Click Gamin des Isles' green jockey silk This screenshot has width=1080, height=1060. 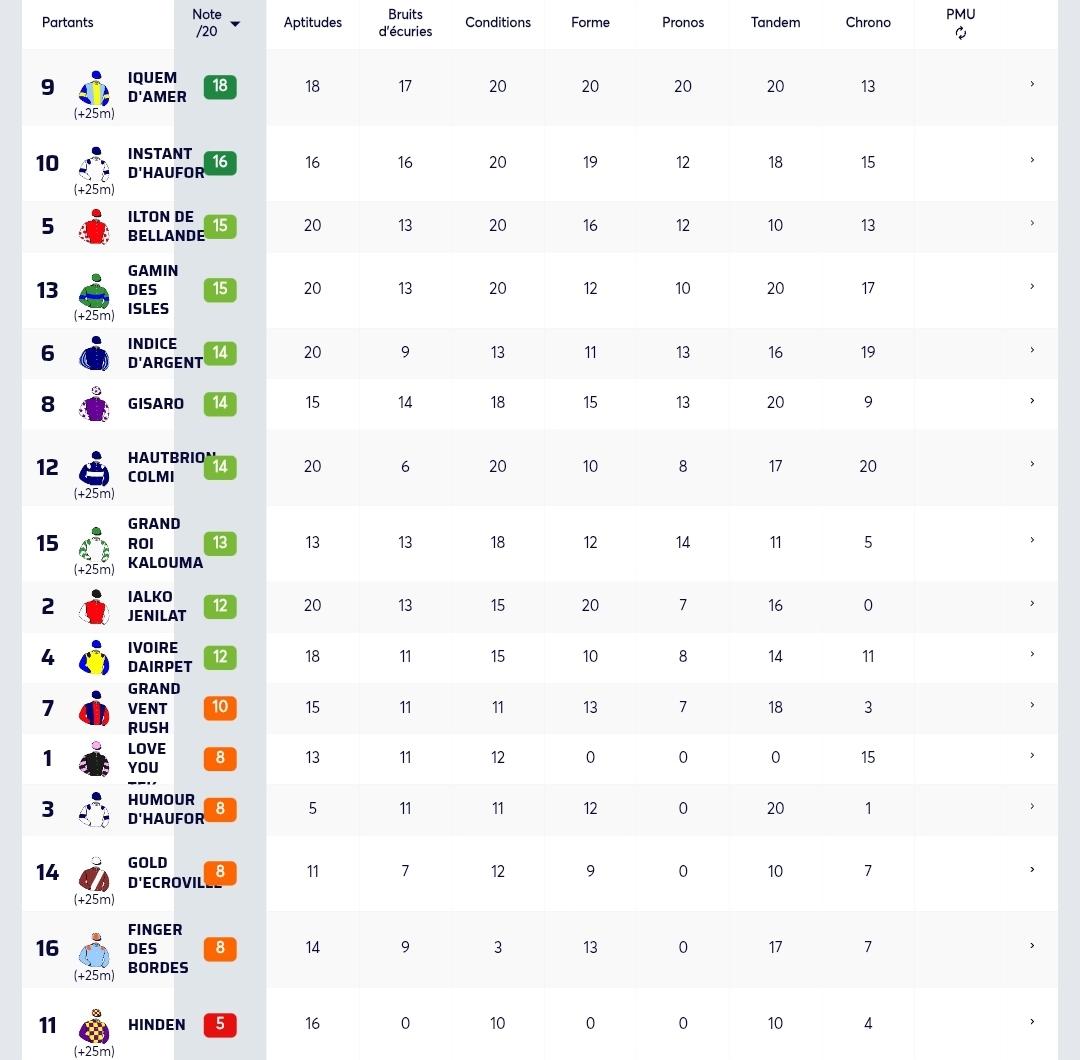(94, 290)
